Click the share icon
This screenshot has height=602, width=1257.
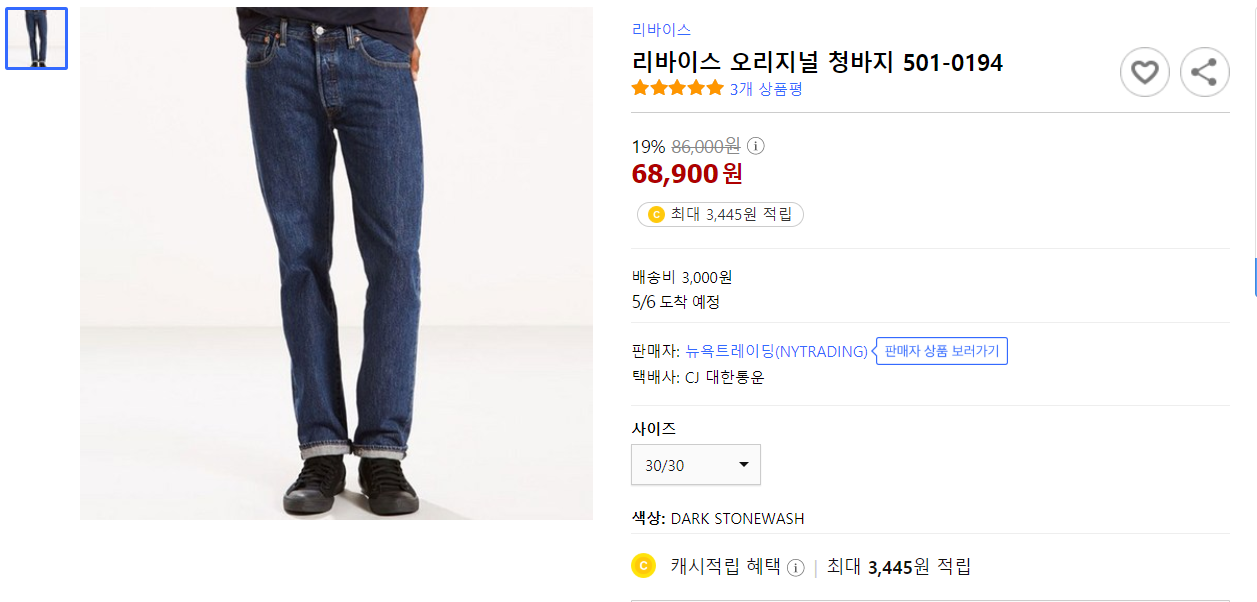point(1204,72)
